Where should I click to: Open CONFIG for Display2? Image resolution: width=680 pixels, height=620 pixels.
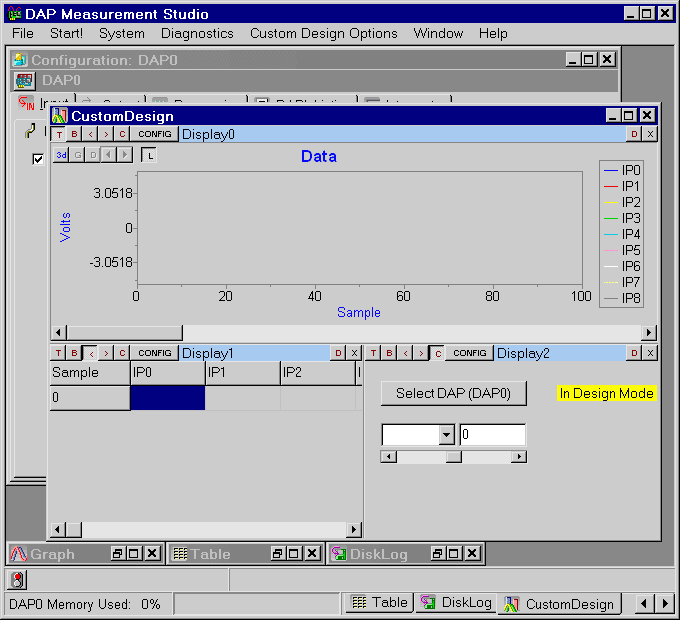[x=470, y=353]
